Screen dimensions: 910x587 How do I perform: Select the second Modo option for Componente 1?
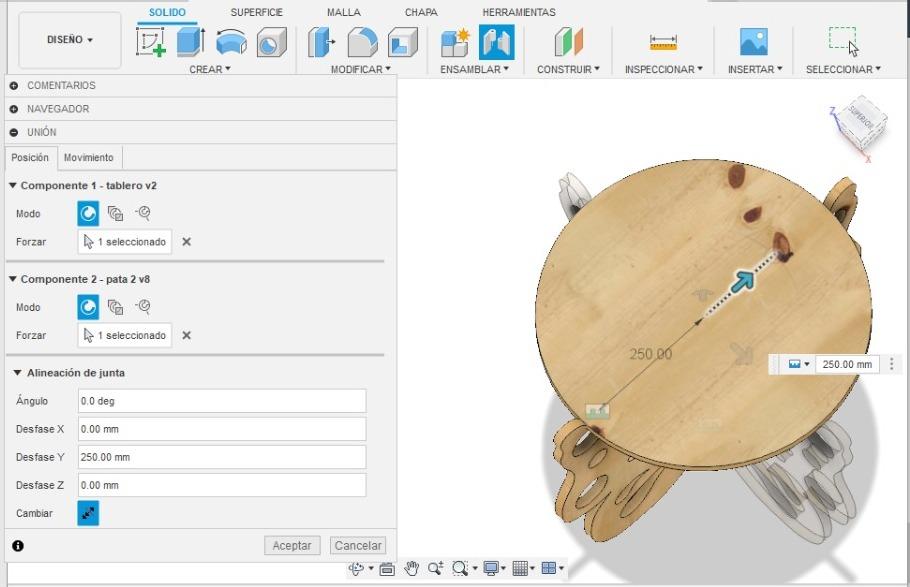point(115,214)
